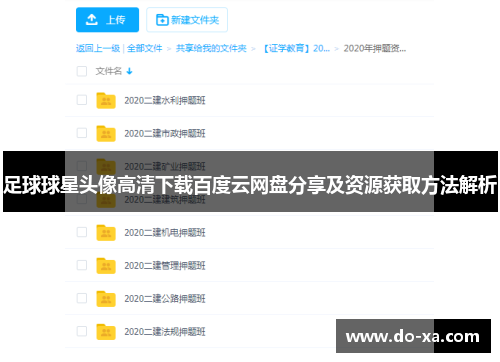
Task: Open 【证学教育】20... breadcrumb
Action: [x=295, y=48]
